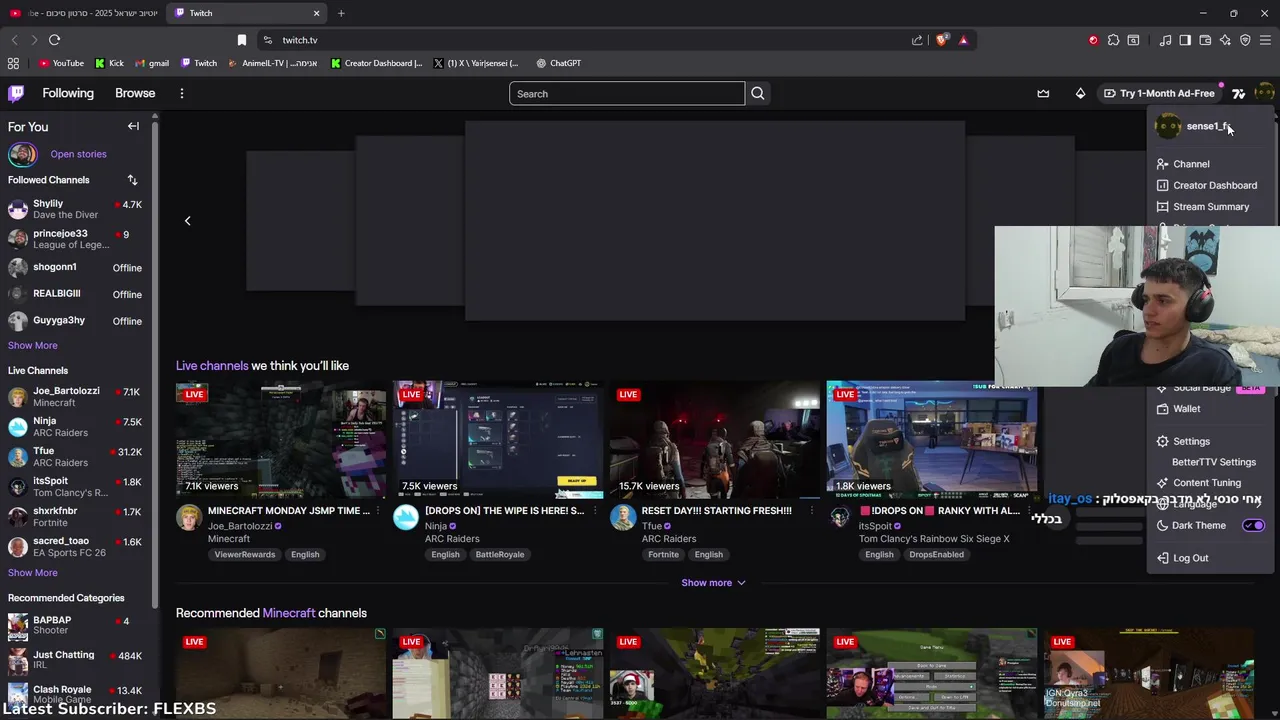
Task: Toggle the Dark Theme switch
Action: point(1254,525)
